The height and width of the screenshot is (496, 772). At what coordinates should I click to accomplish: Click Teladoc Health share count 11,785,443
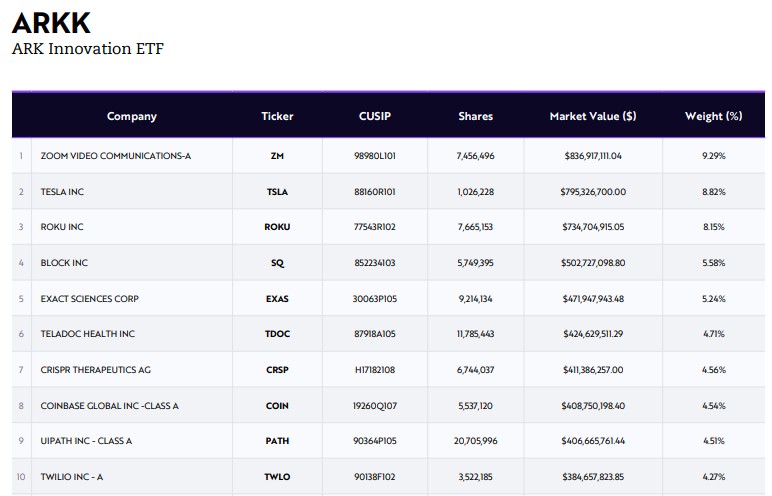point(475,334)
